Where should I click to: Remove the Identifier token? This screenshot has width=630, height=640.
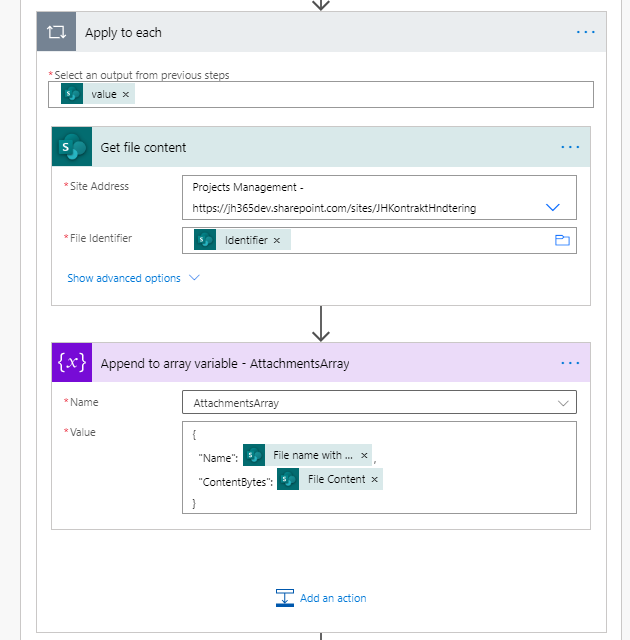[x=277, y=240]
